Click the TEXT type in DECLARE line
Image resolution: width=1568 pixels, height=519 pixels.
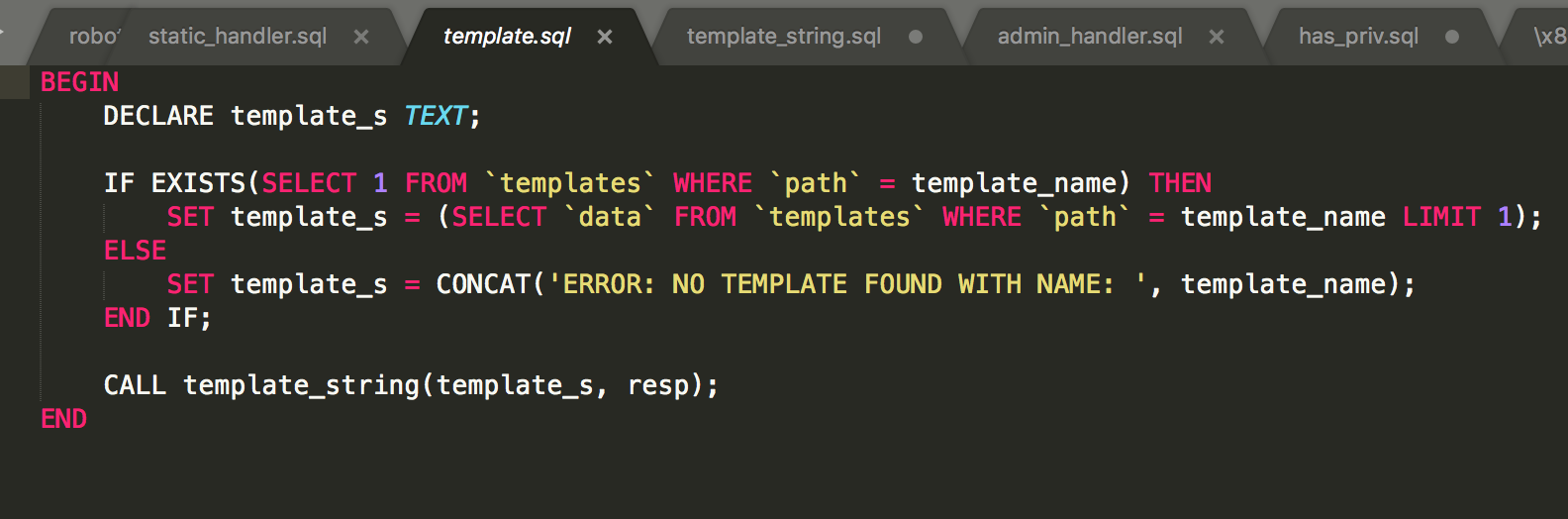point(435,116)
